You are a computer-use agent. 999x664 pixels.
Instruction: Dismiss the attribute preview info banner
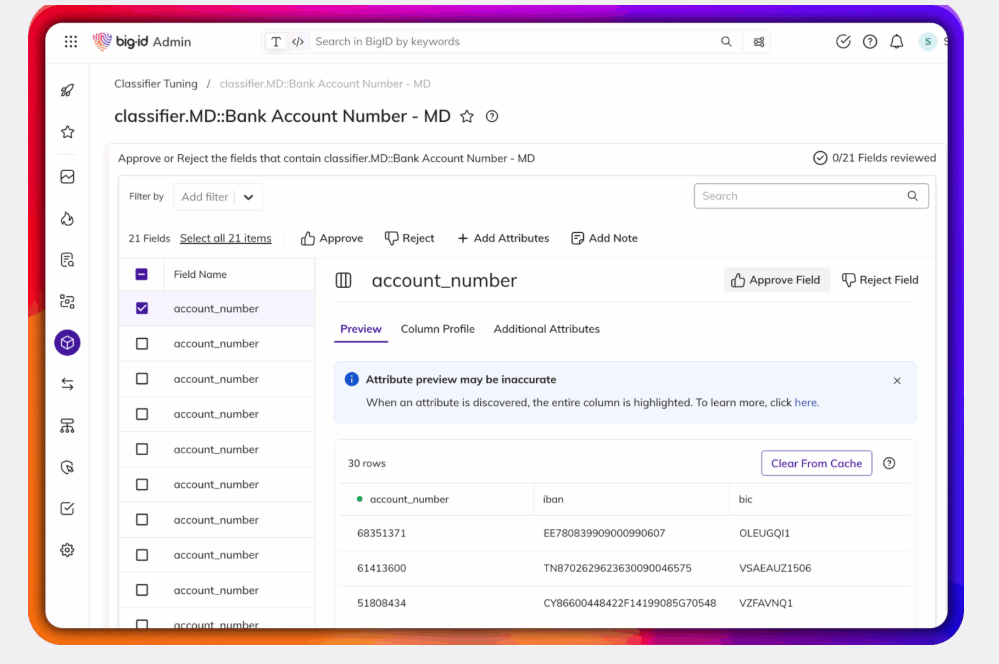[x=897, y=381]
